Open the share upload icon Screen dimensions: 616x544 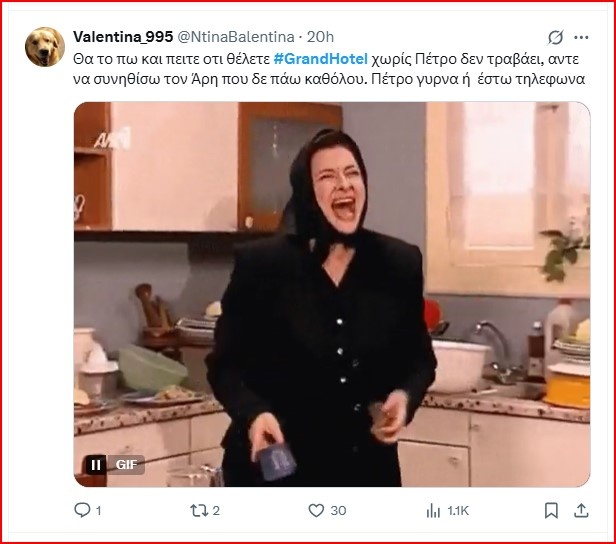click(581, 511)
